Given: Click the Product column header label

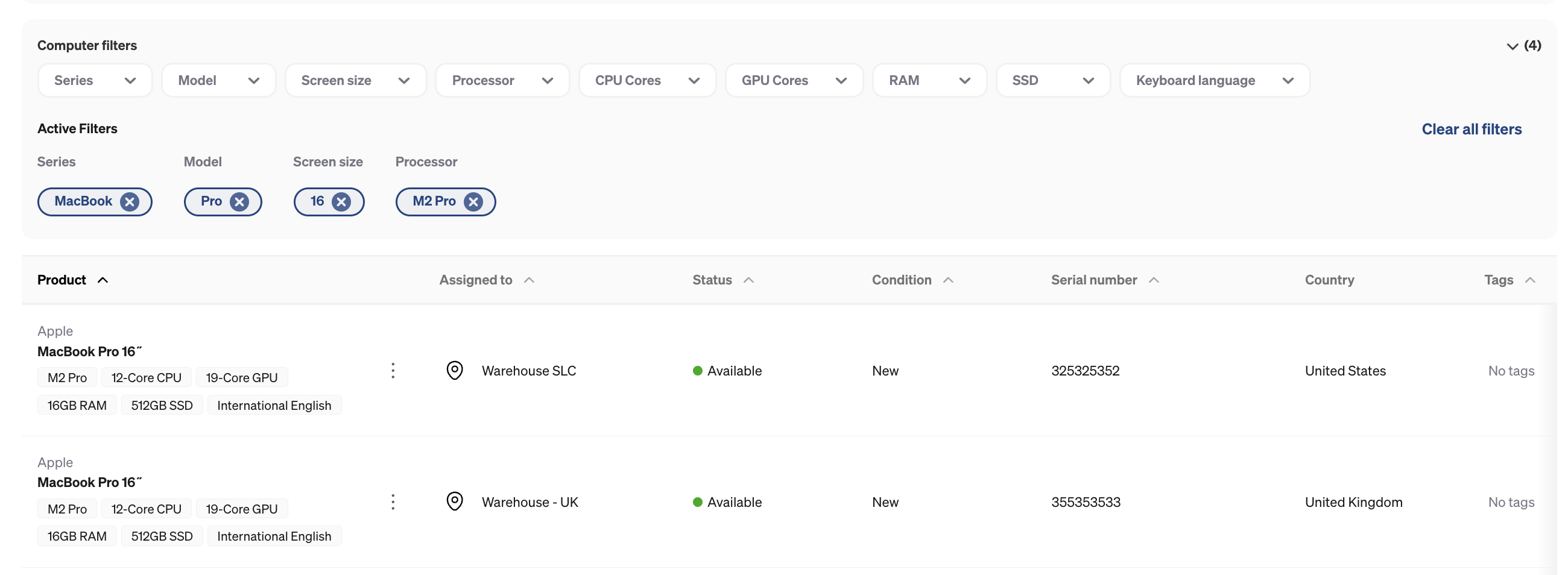Looking at the screenshot, I should [x=62, y=280].
